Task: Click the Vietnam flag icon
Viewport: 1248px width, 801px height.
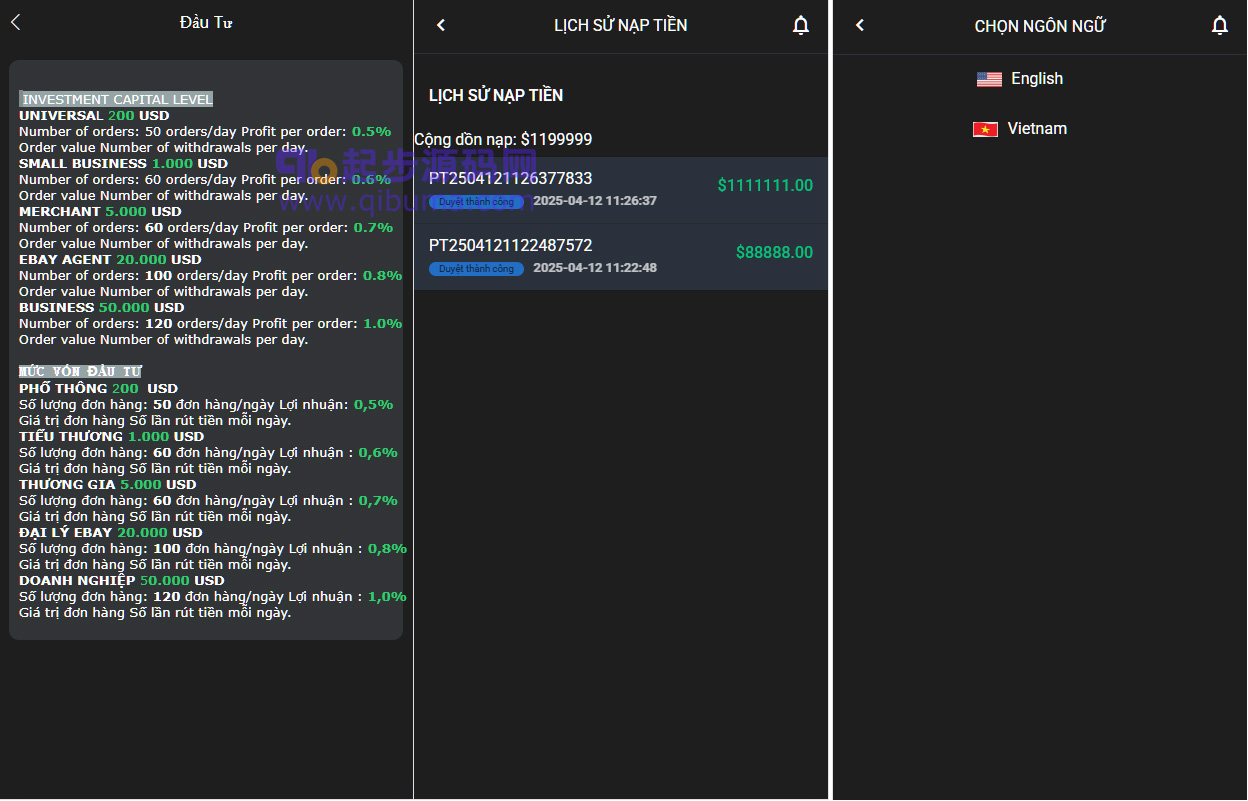Action: (x=985, y=129)
